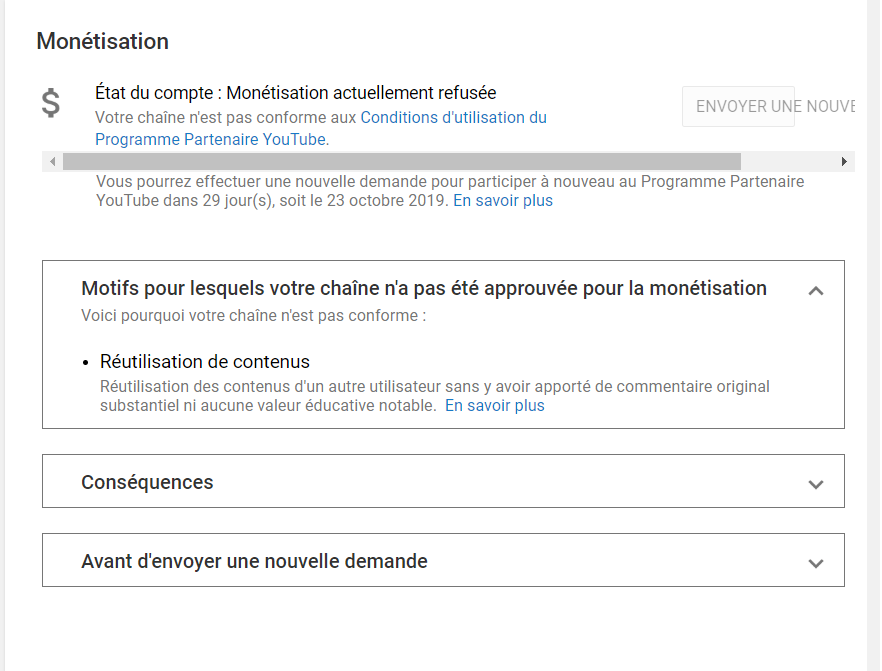Click En savoir plus after 23 octobre 2019
This screenshot has width=882, height=671.
tap(503, 201)
